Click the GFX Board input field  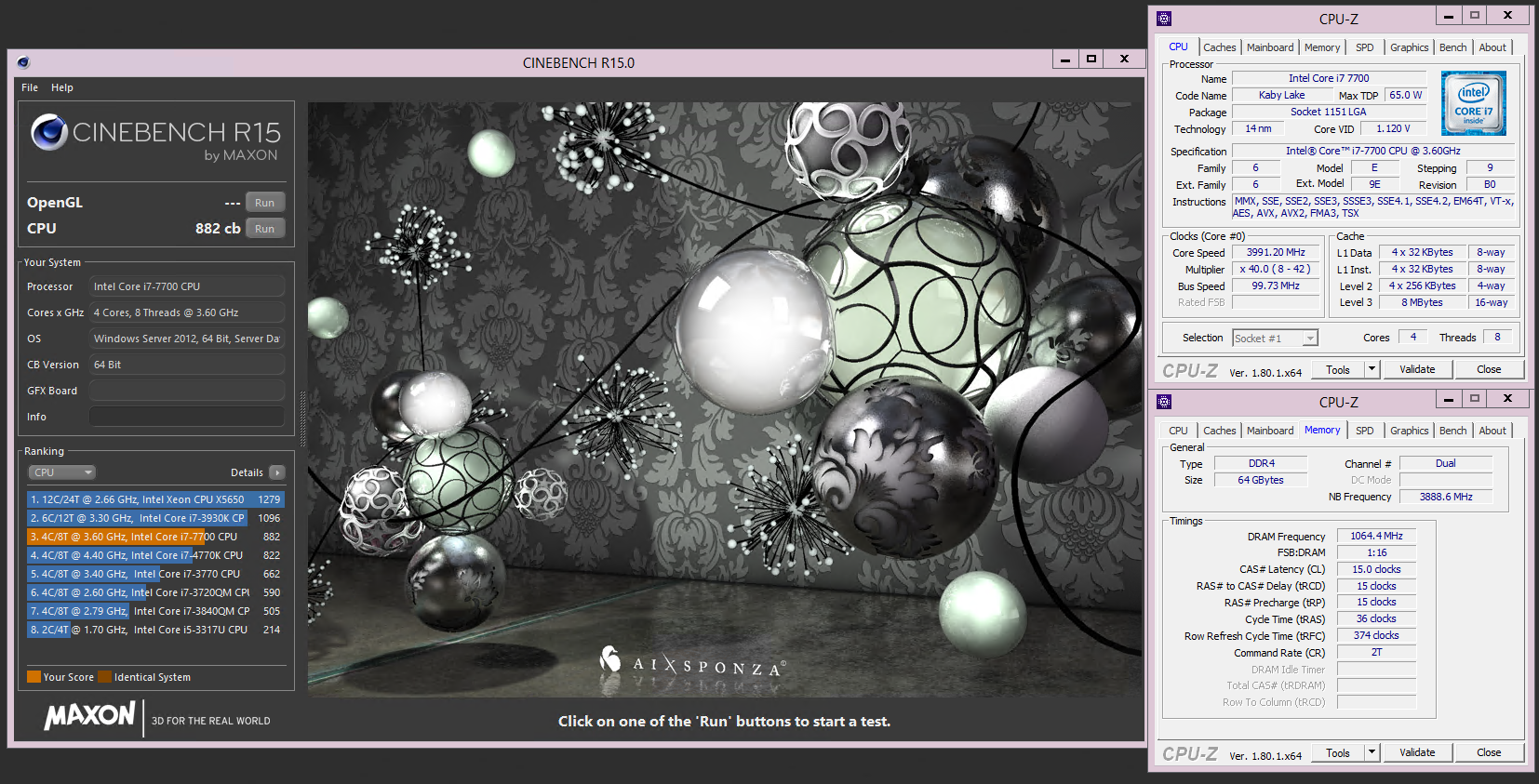187,391
